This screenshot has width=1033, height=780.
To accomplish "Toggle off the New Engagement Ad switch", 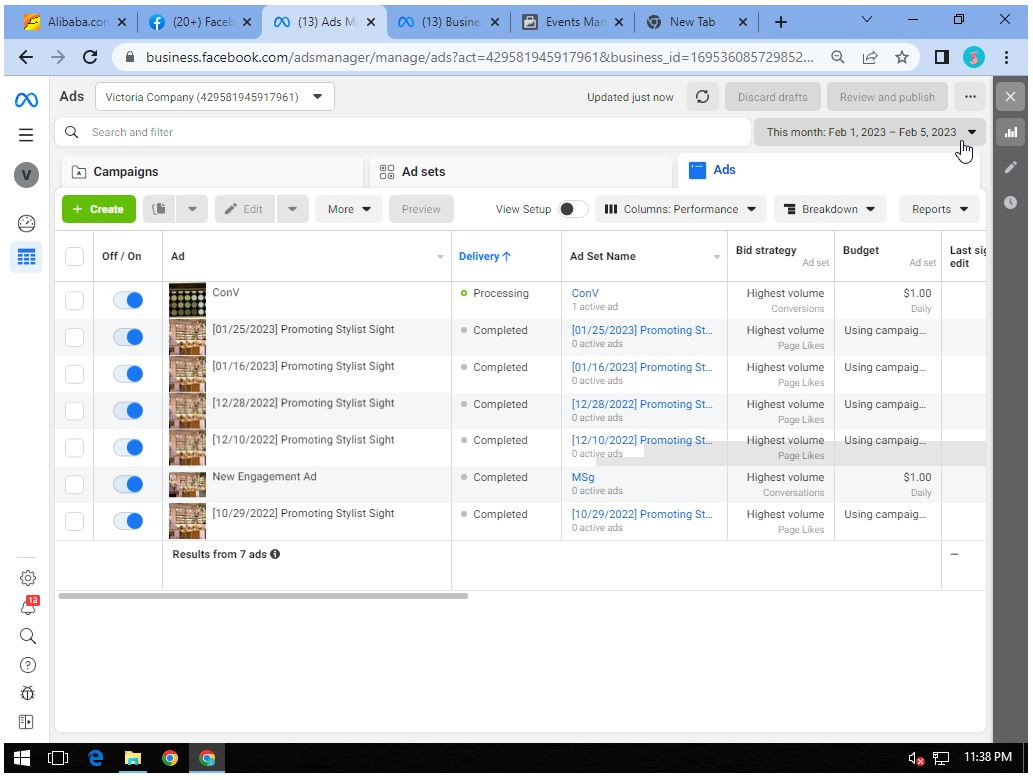I will pos(128,484).
